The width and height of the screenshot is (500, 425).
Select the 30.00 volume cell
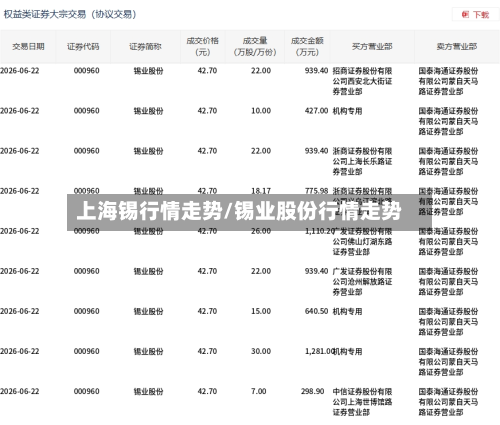(261, 351)
